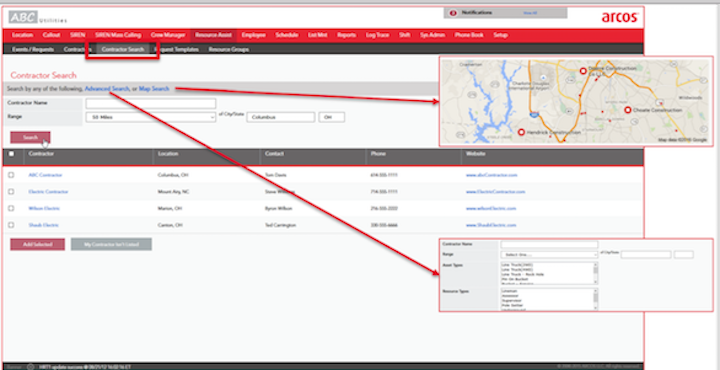Sort by the Contact column header

click(x=274, y=154)
